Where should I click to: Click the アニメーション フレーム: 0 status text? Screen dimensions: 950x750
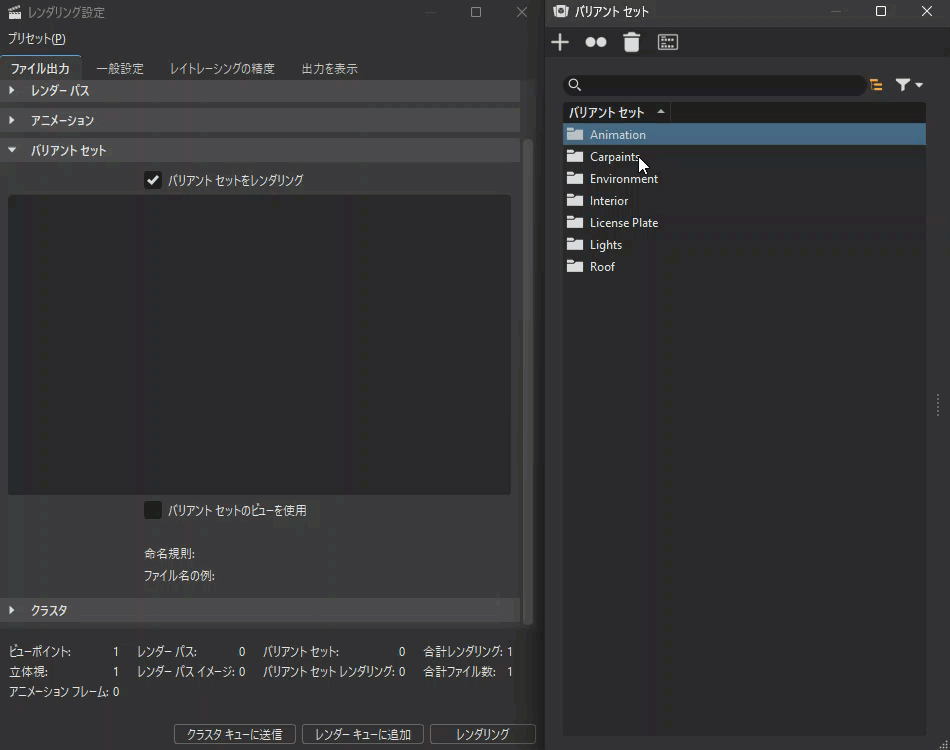pos(64,691)
